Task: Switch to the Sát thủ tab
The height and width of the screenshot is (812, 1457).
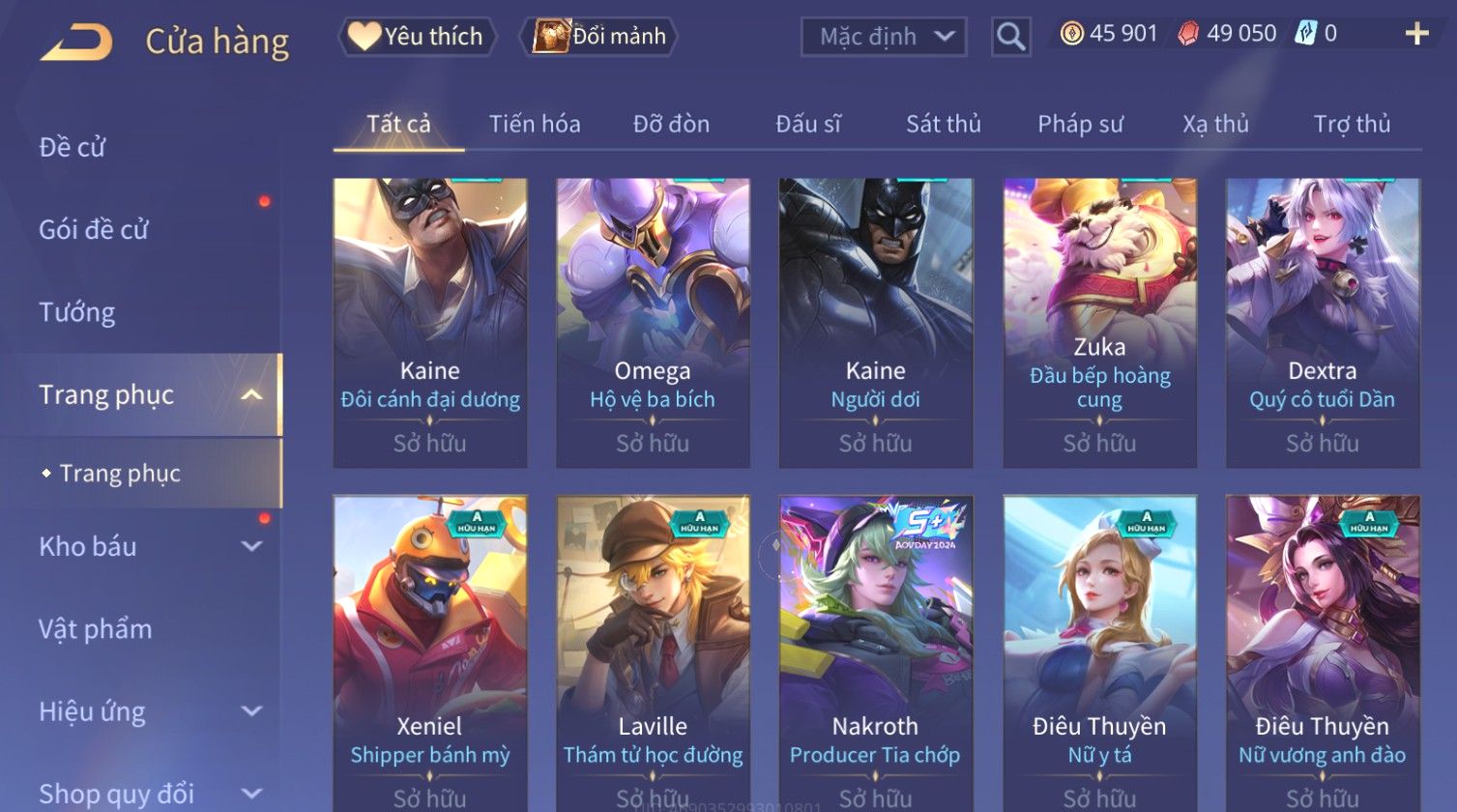Action: (x=943, y=124)
